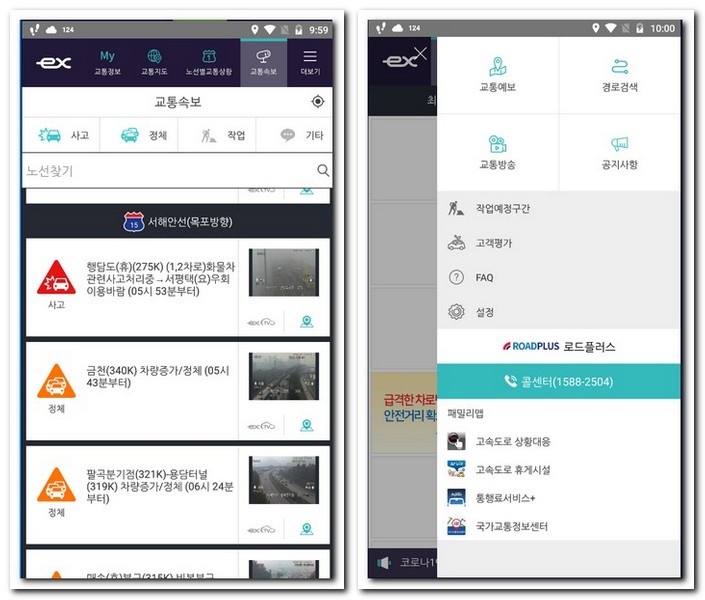Open the 교통지도 globe tab
The image size is (705, 600).
154,63
